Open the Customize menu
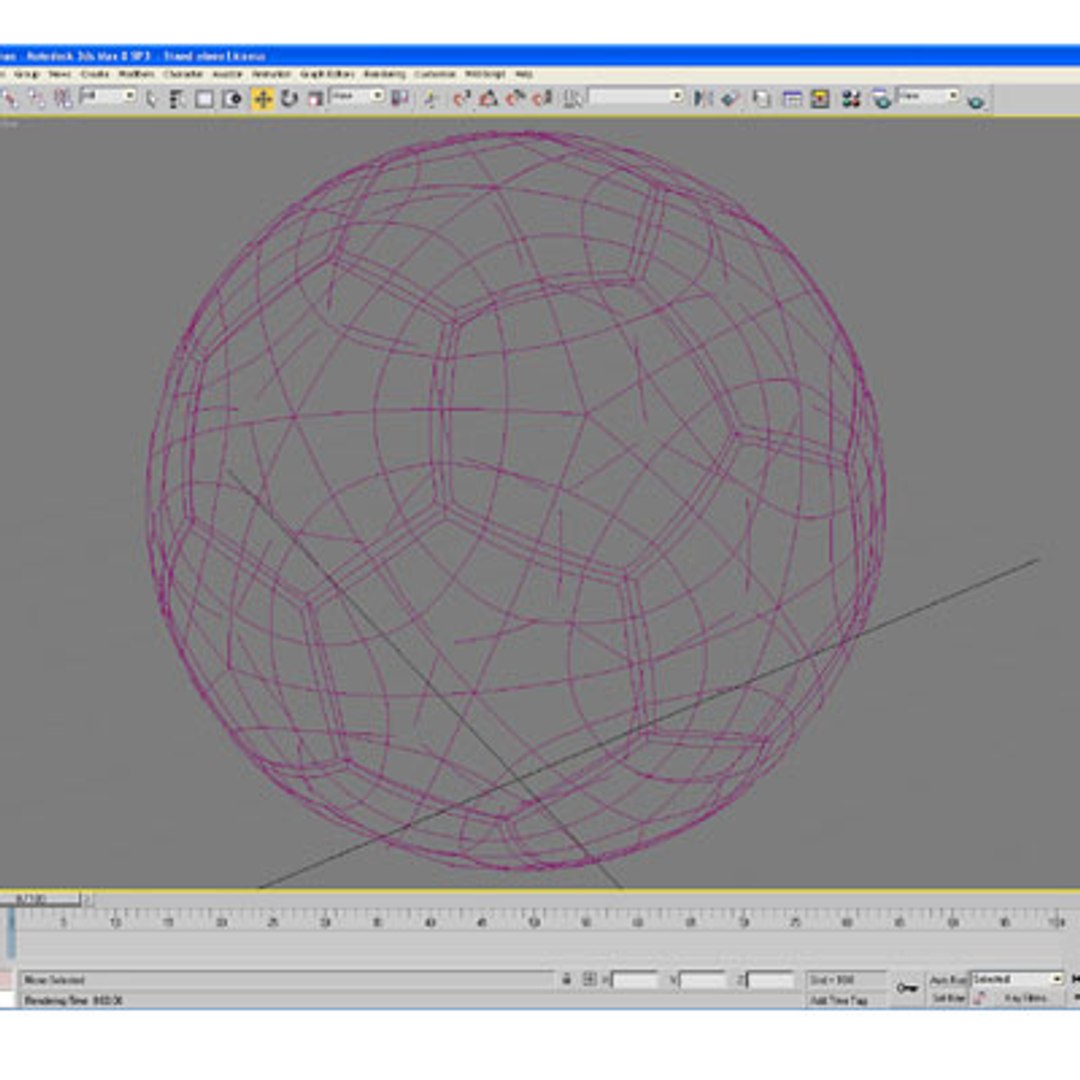The height and width of the screenshot is (1080, 1080). pyautogui.click(x=435, y=74)
